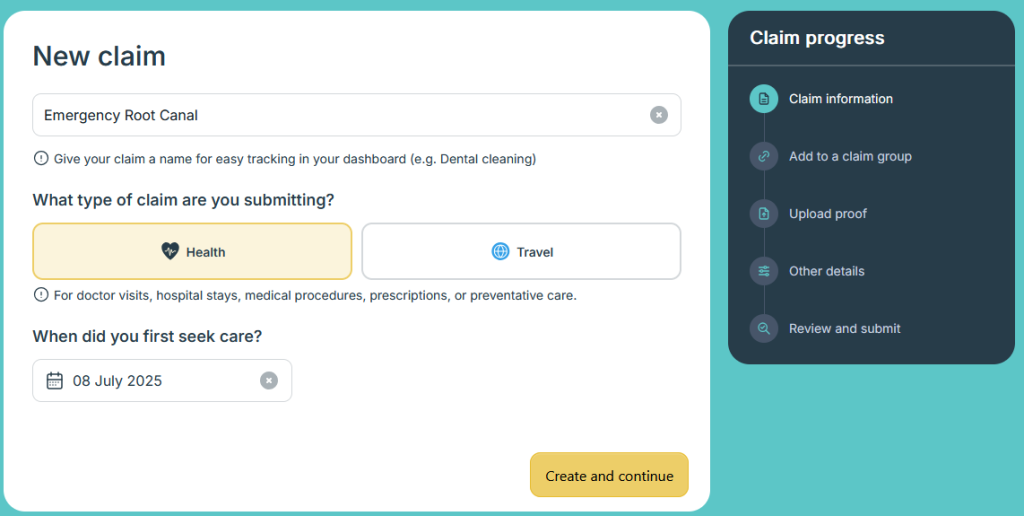Click the info icon under claim name

[x=41, y=158]
